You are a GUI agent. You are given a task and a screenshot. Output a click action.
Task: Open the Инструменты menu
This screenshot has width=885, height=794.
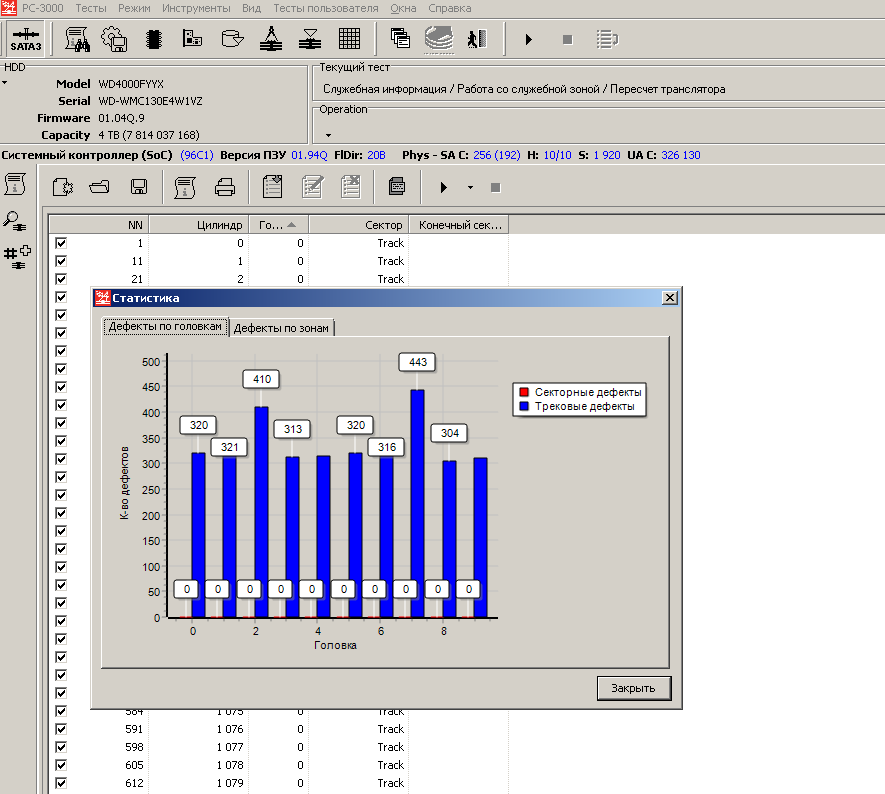click(x=197, y=8)
